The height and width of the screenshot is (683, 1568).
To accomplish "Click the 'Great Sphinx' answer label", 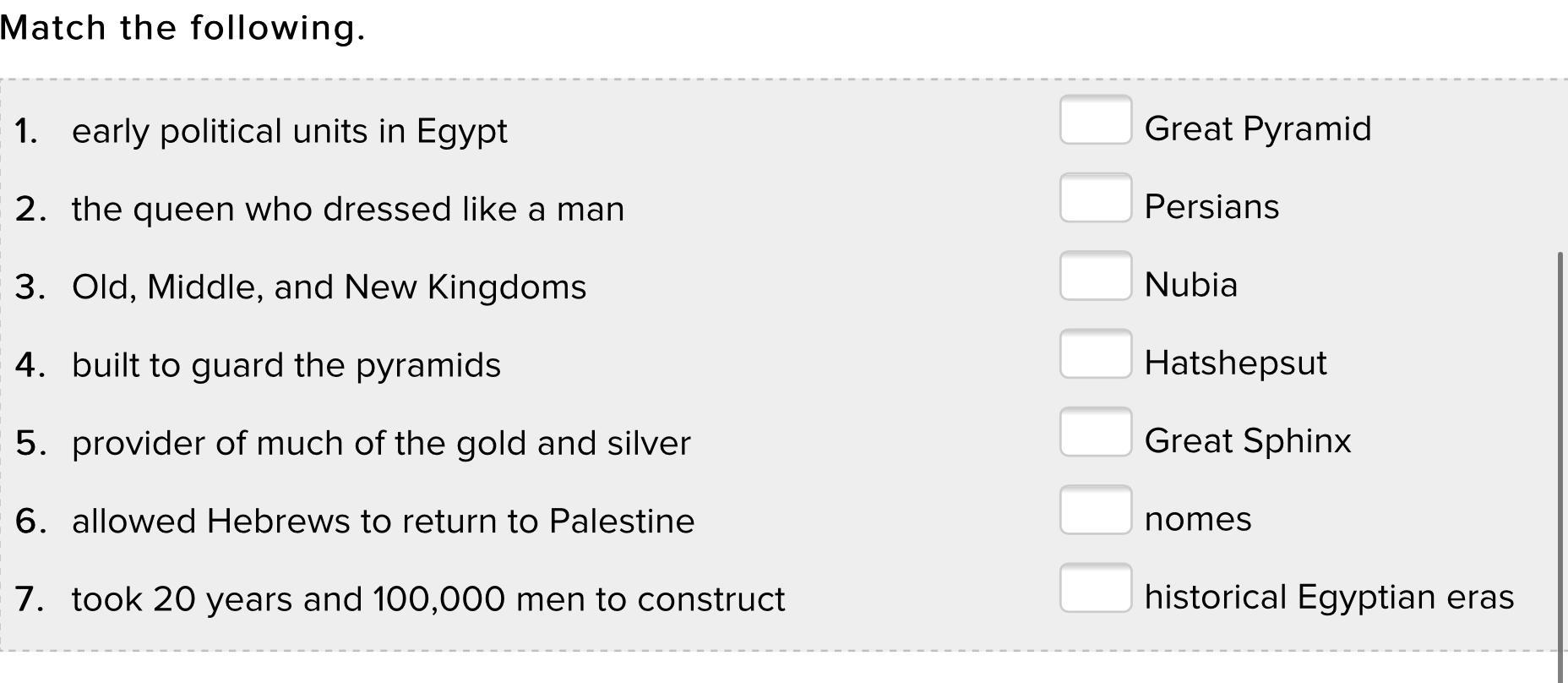I will pos(1248,441).
